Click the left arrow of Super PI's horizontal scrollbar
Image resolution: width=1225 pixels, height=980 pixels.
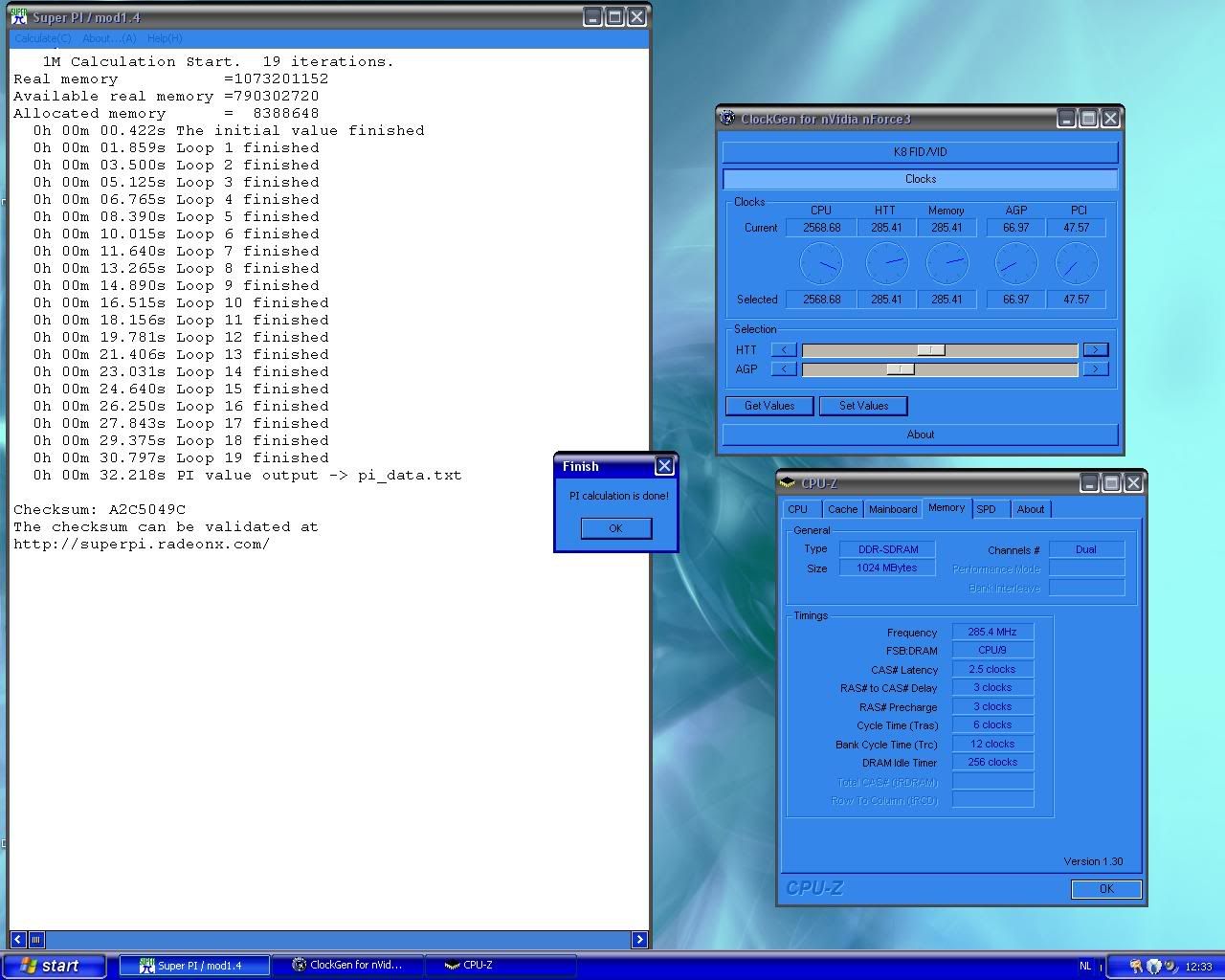tap(18, 940)
